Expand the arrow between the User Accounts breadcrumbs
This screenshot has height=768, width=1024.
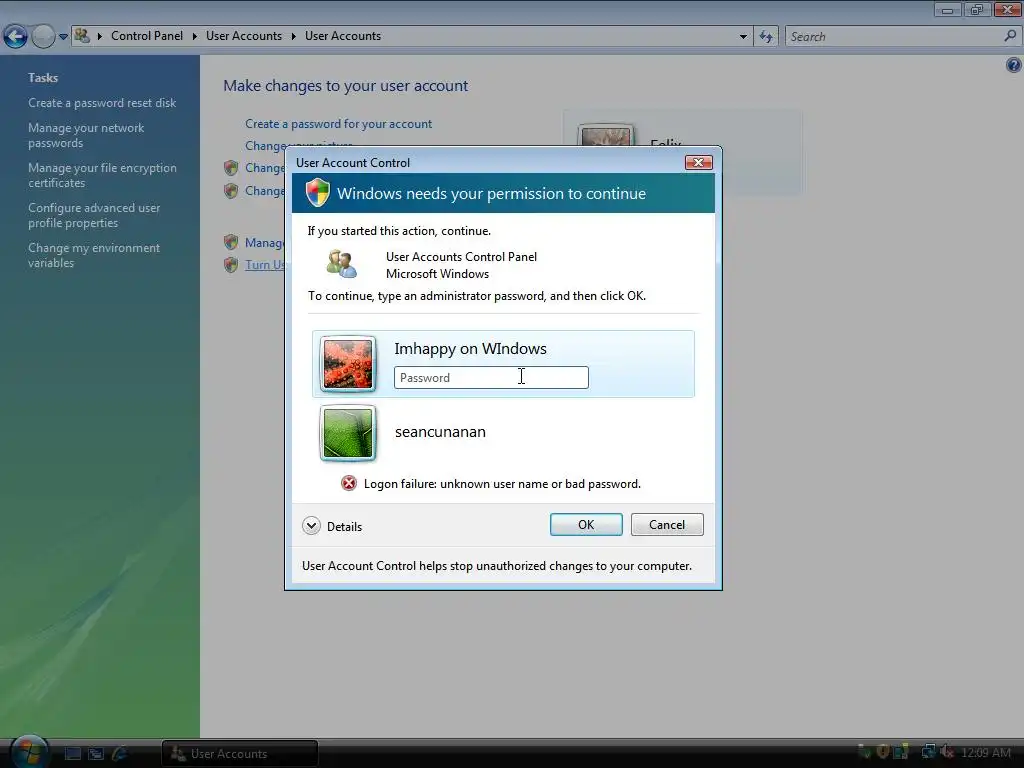coord(294,37)
